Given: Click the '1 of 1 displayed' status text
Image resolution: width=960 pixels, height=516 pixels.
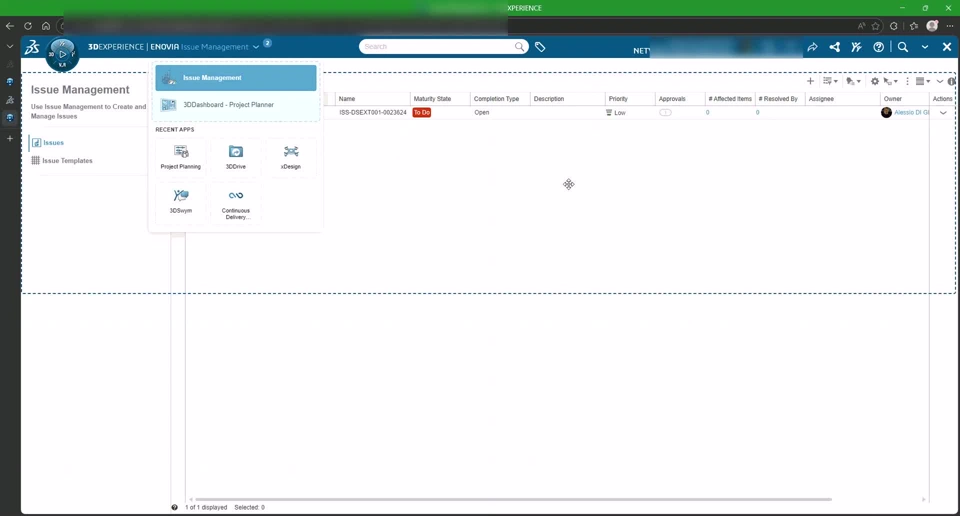Looking at the screenshot, I should click(206, 507).
